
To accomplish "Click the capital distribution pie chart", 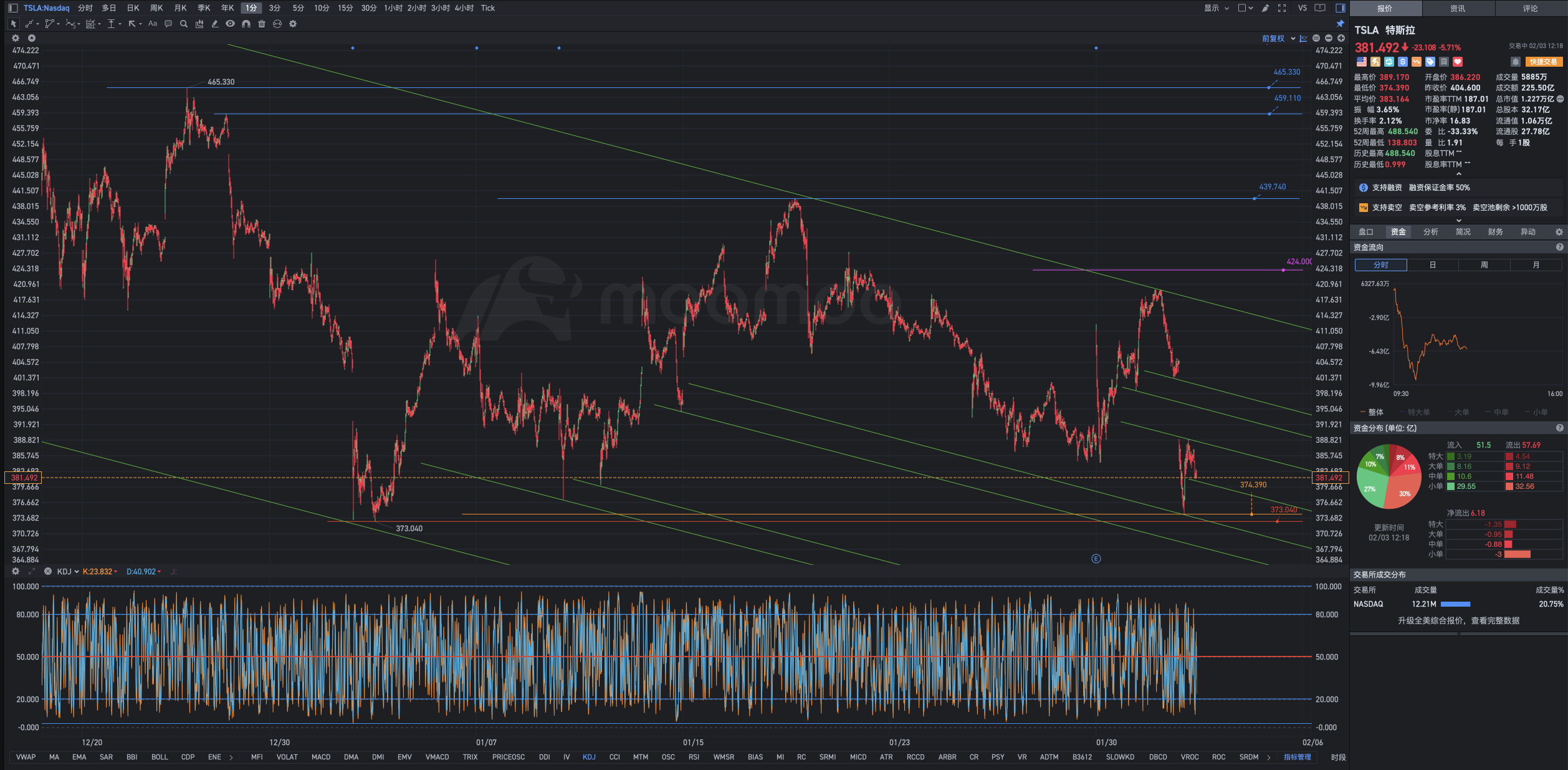I will coord(1389,476).
